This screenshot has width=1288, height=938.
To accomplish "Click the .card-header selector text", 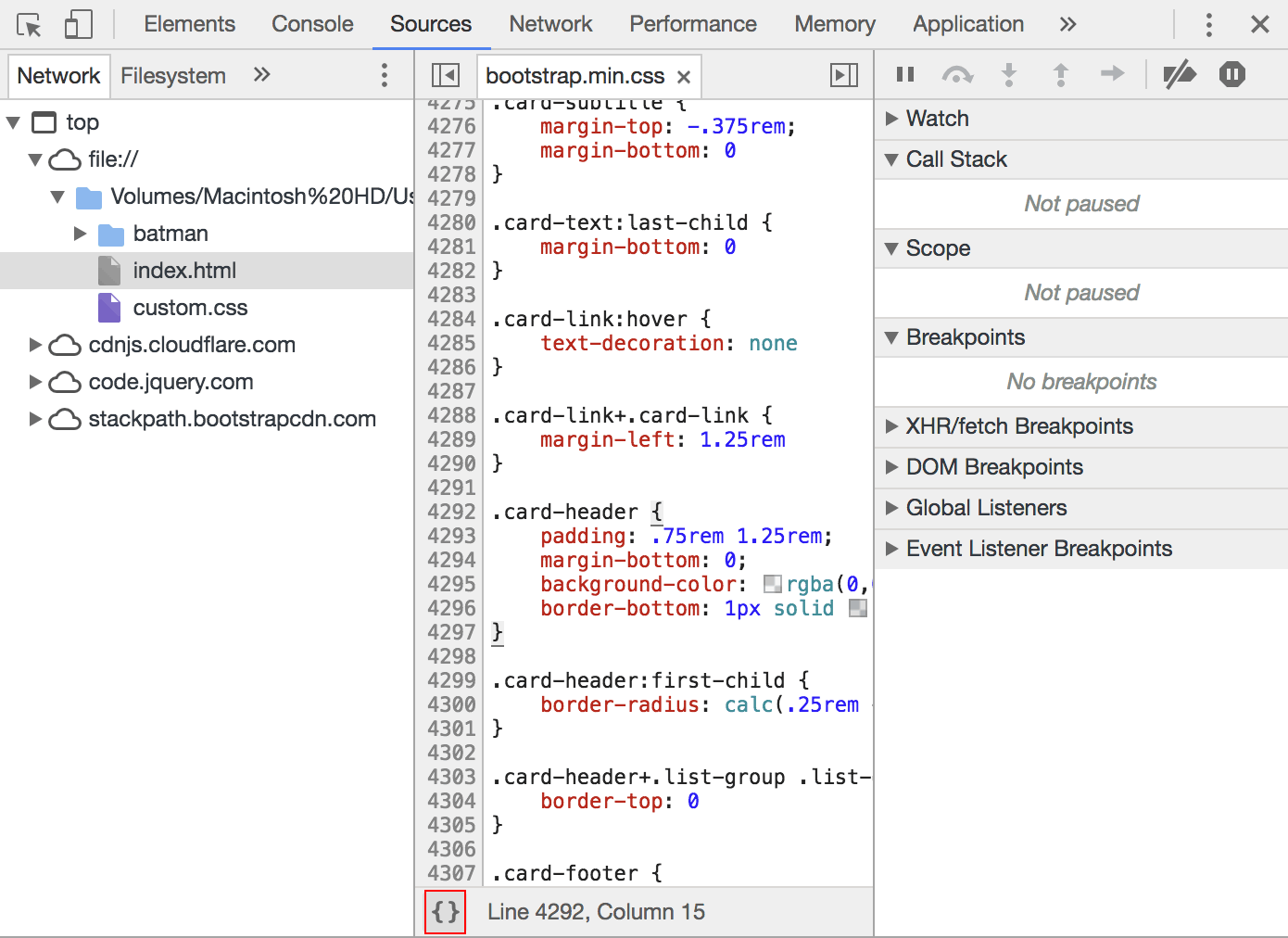I will [x=565, y=512].
